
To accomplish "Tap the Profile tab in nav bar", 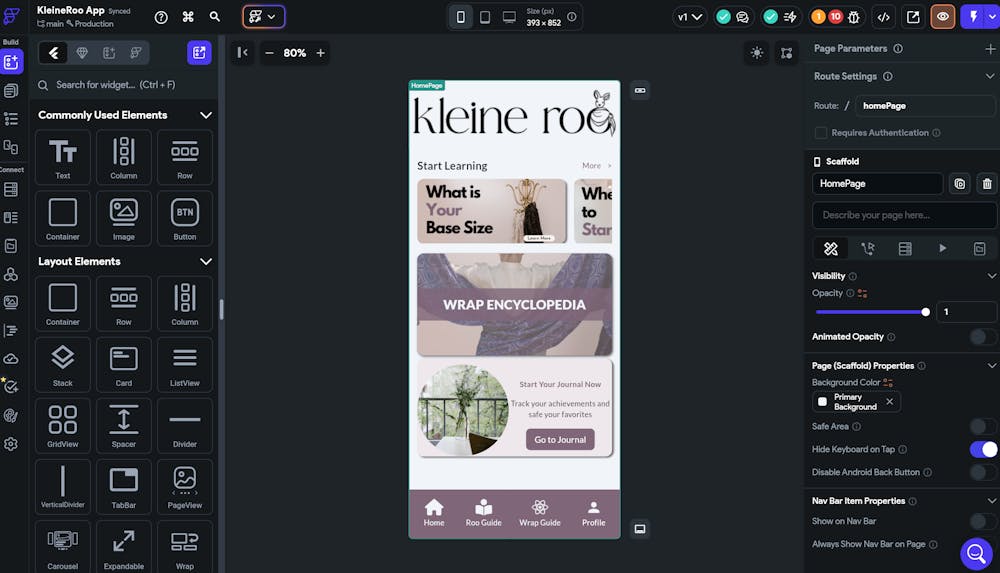I will (593, 513).
